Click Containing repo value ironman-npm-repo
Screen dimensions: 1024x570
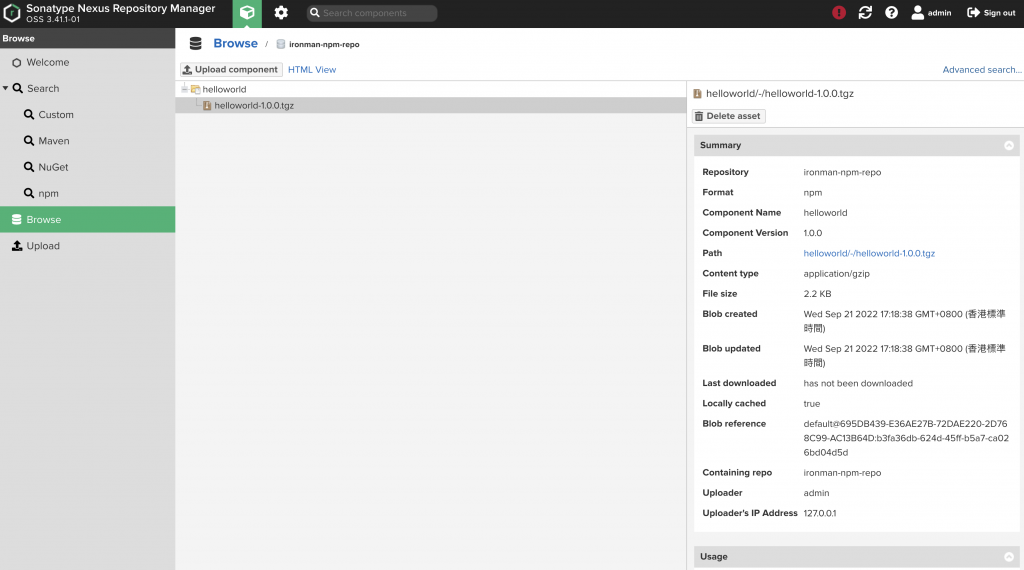pyautogui.click(x=842, y=473)
